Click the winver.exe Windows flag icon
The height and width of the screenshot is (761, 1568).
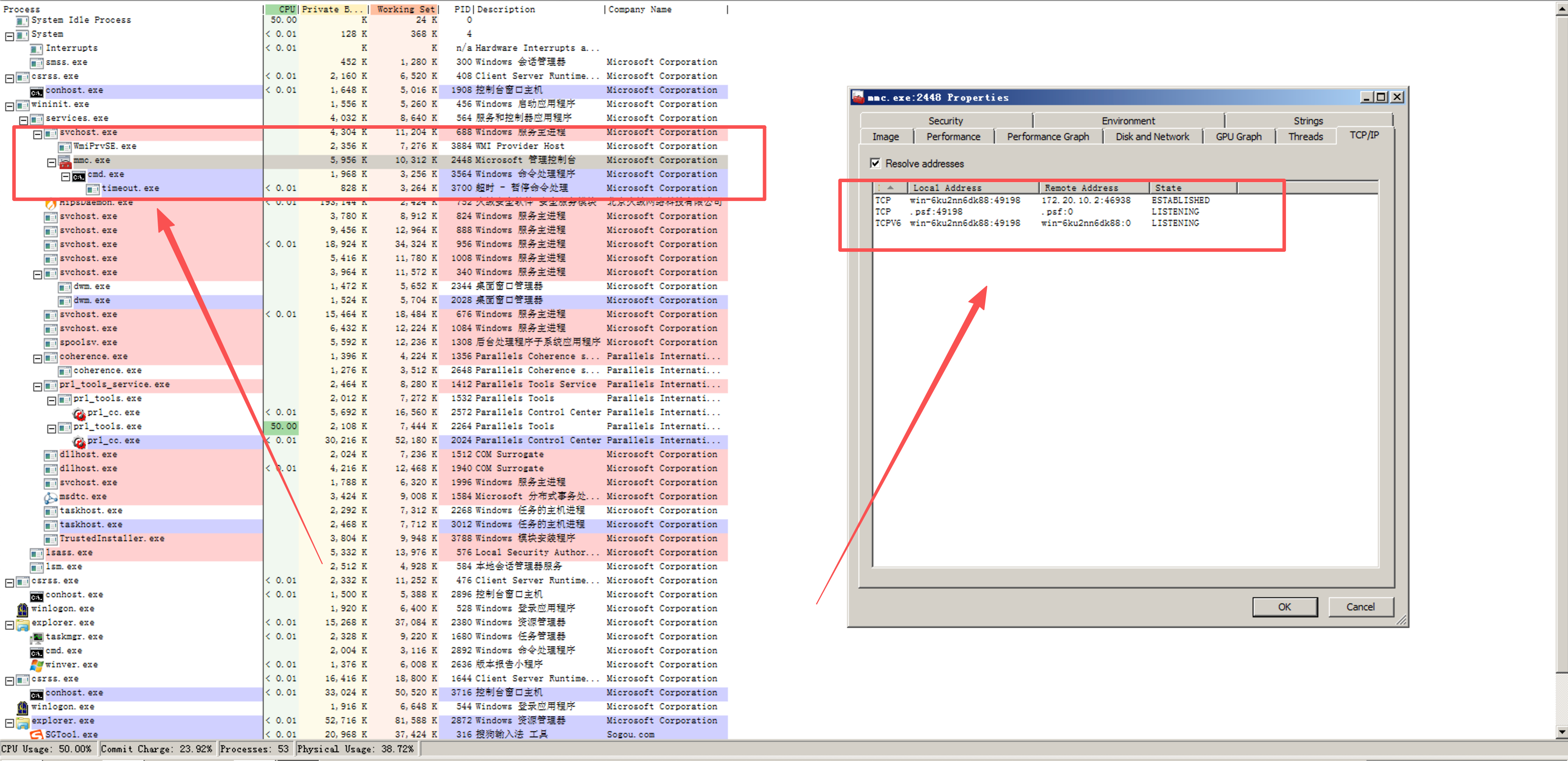point(36,665)
